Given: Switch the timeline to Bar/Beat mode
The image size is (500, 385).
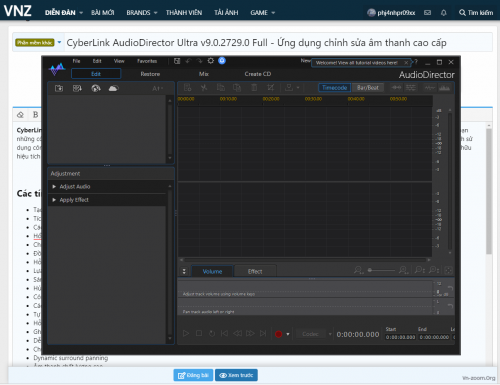Looking at the screenshot, I should click(x=368, y=88).
